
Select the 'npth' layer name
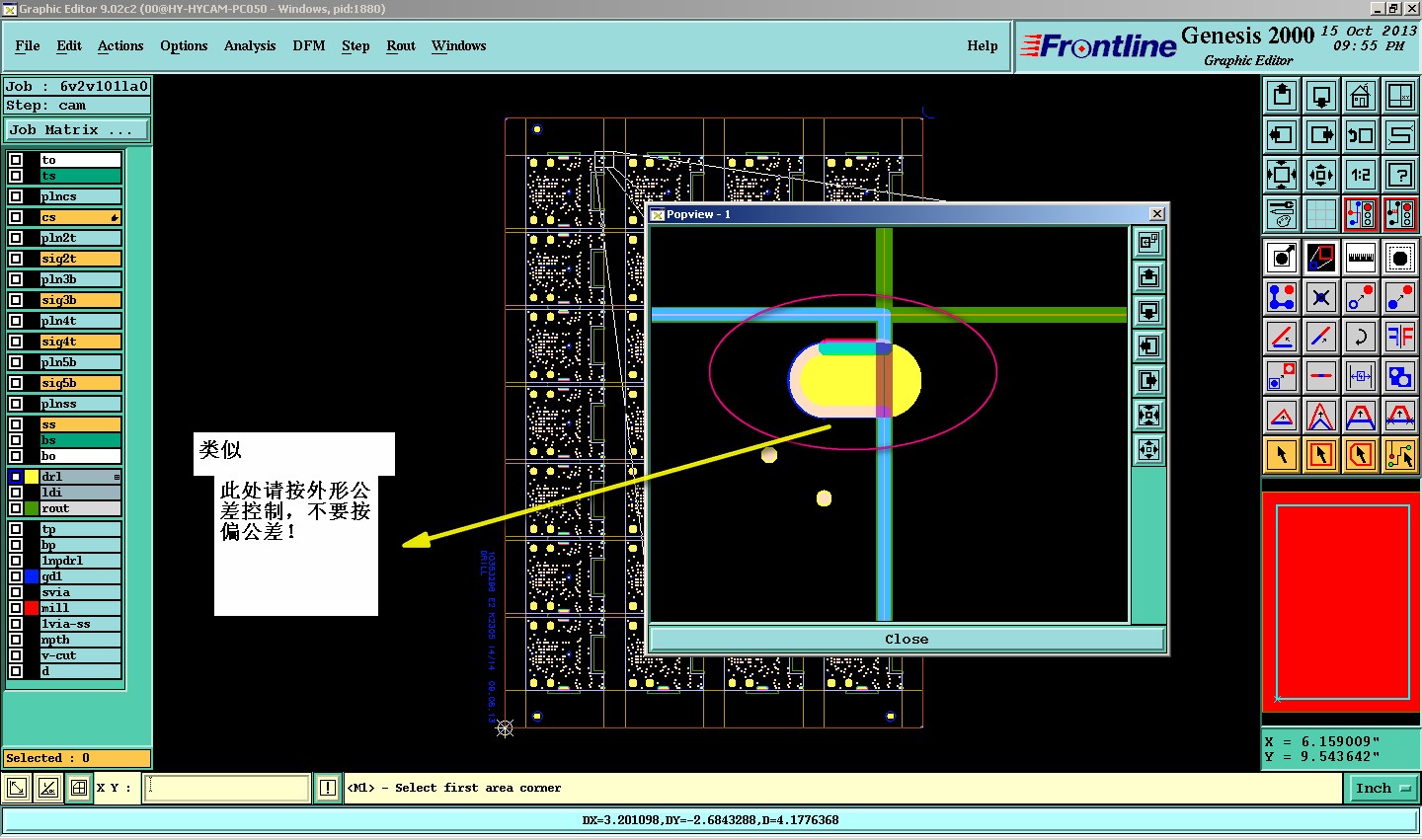81,640
